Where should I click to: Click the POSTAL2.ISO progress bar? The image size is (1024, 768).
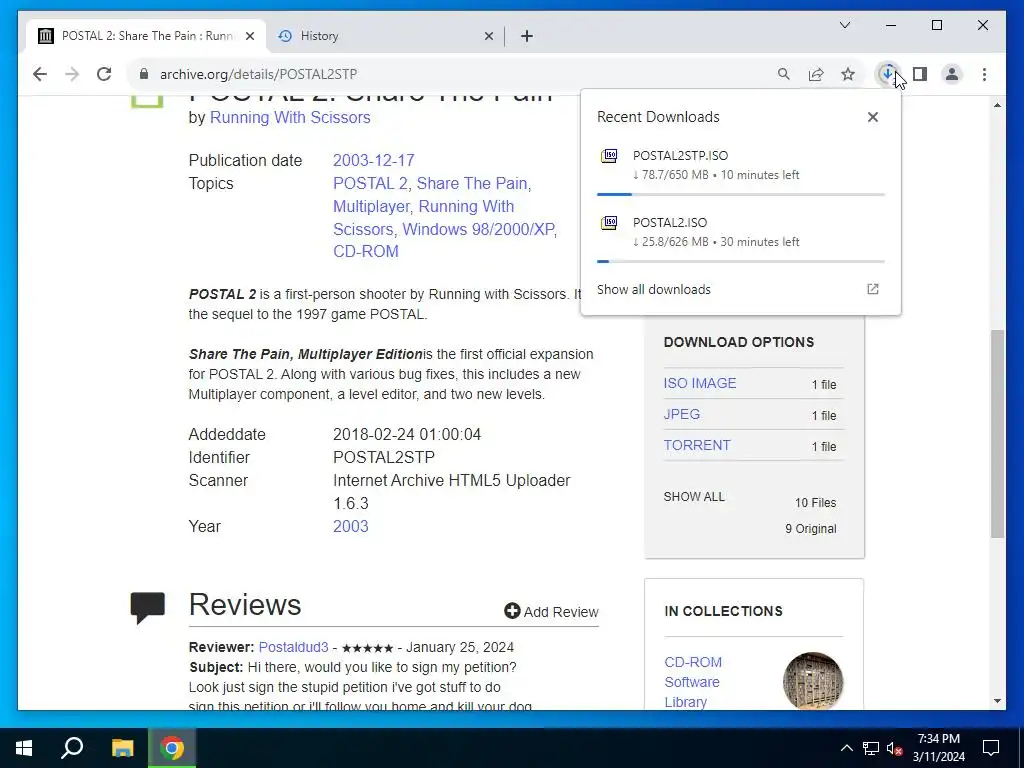[741, 261]
